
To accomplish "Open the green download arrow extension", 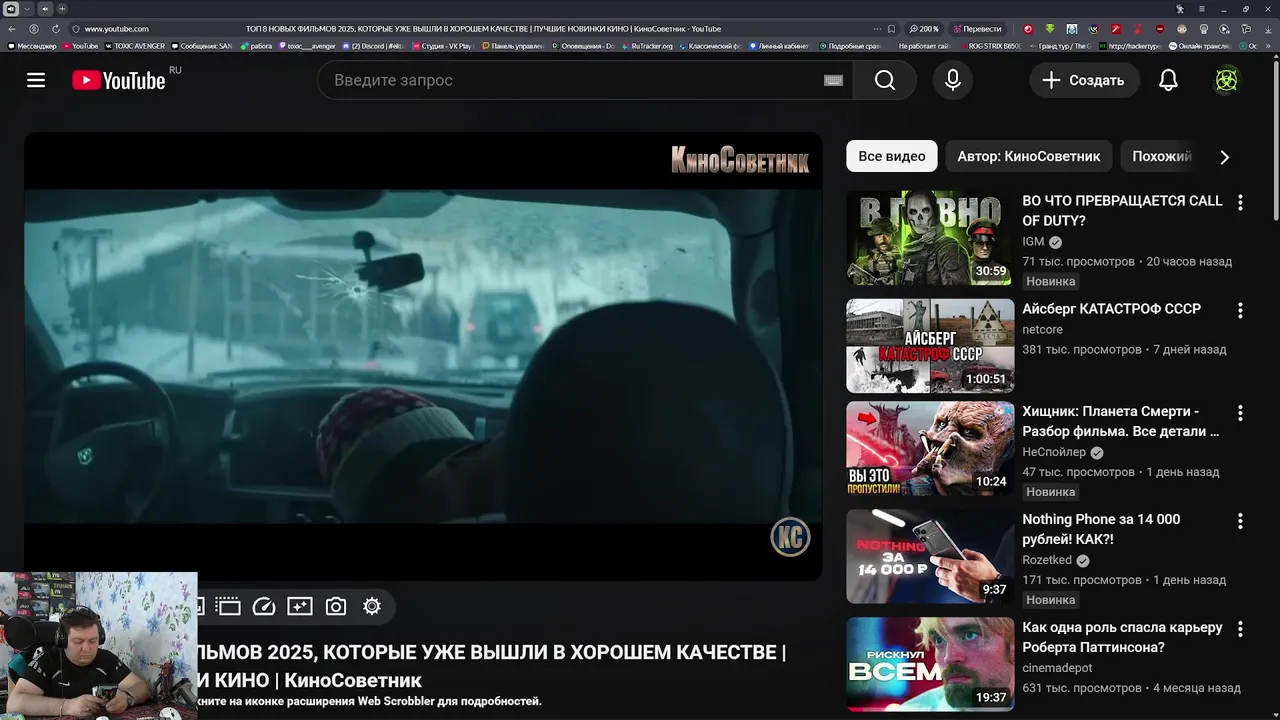I will [1050, 29].
